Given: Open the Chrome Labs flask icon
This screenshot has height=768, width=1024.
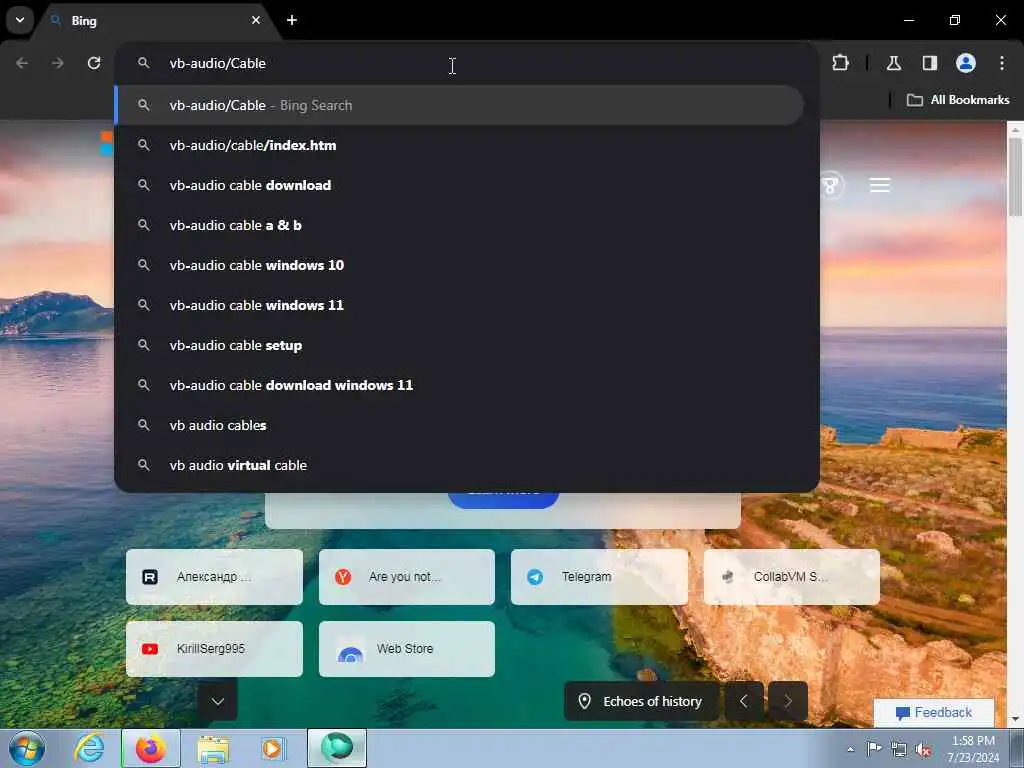Looking at the screenshot, I should coord(893,63).
